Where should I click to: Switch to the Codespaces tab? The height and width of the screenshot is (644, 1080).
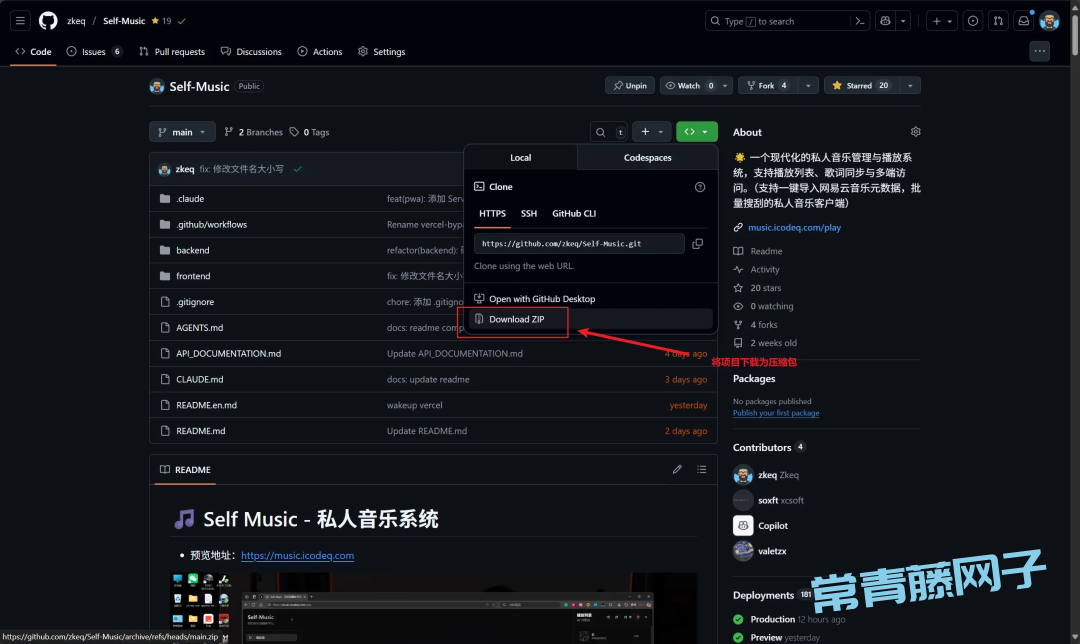pos(647,158)
